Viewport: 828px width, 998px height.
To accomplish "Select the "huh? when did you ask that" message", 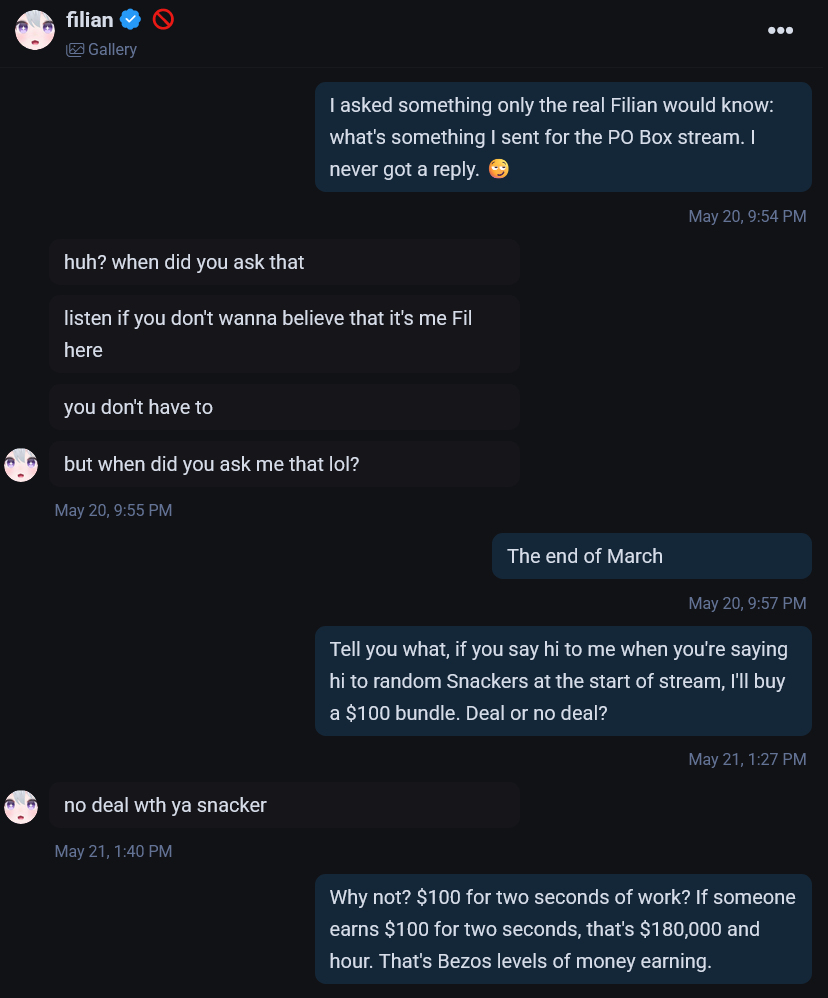I will pos(284,262).
